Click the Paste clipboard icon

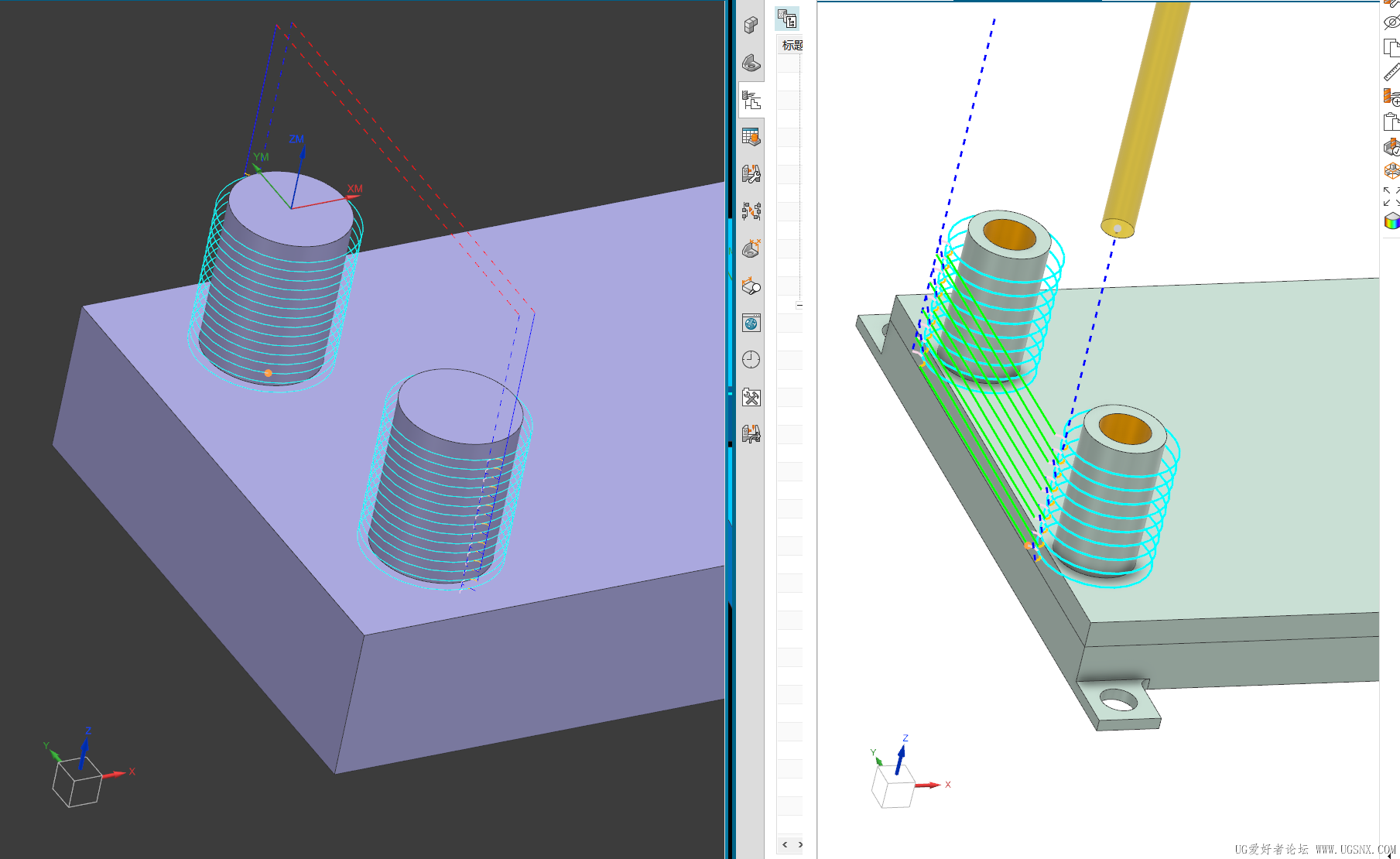pos(1391,121)
